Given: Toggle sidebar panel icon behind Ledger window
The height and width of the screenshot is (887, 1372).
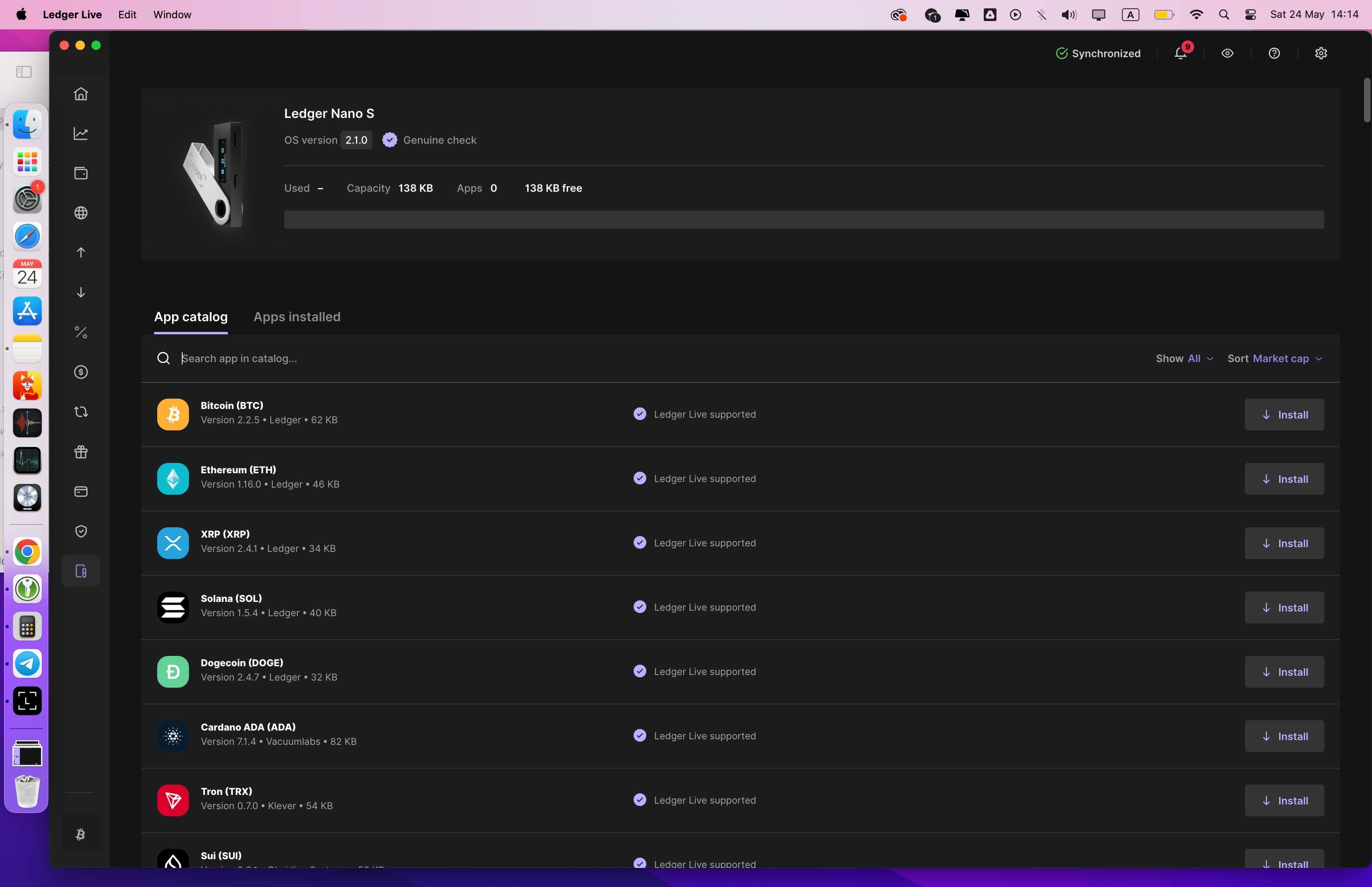Looking at the screenshot, I should pyautogui.click(x=23, y=71).
